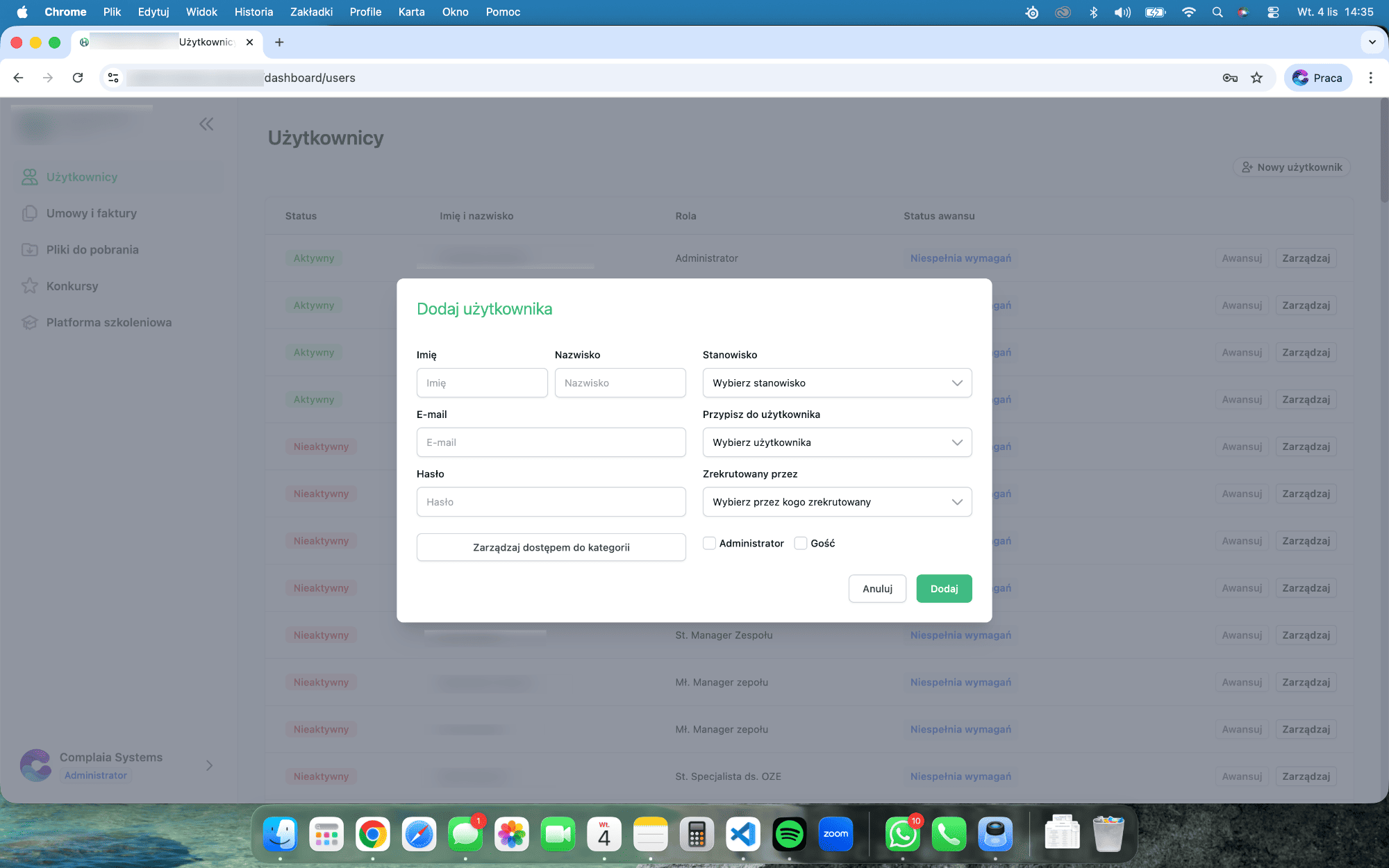1389x868 pixels.
Task: Click Zarządzaj dostępem do kategorii button
Action: (x=551, y=547)
